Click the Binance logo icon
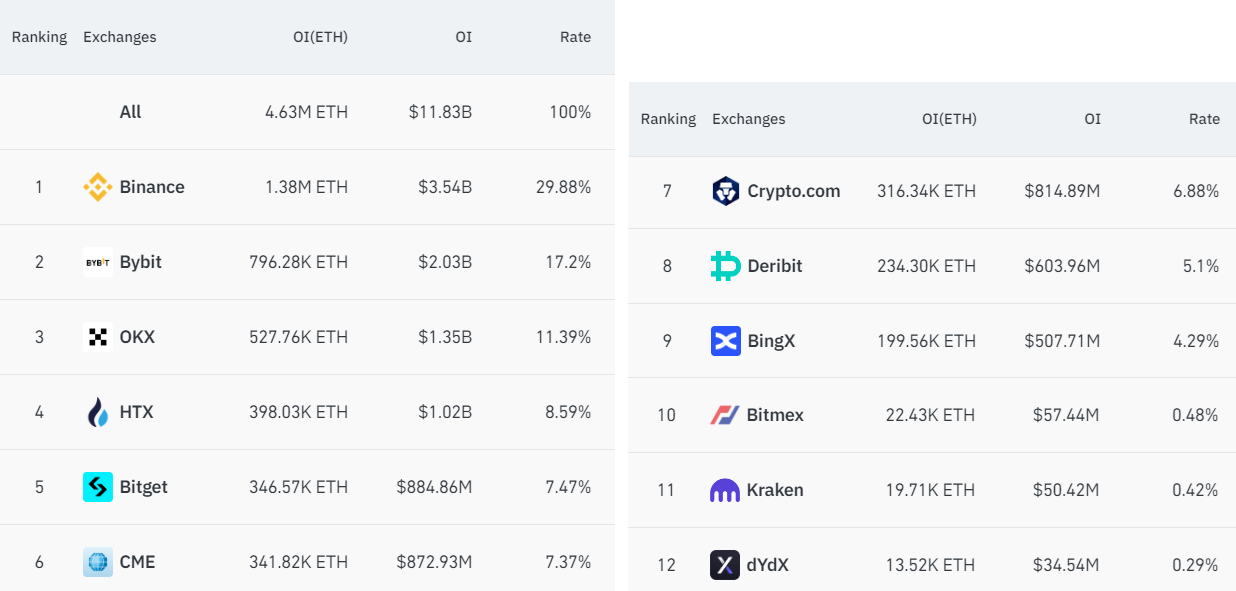Screen dimensions: 1236x591 pos(97,187)
